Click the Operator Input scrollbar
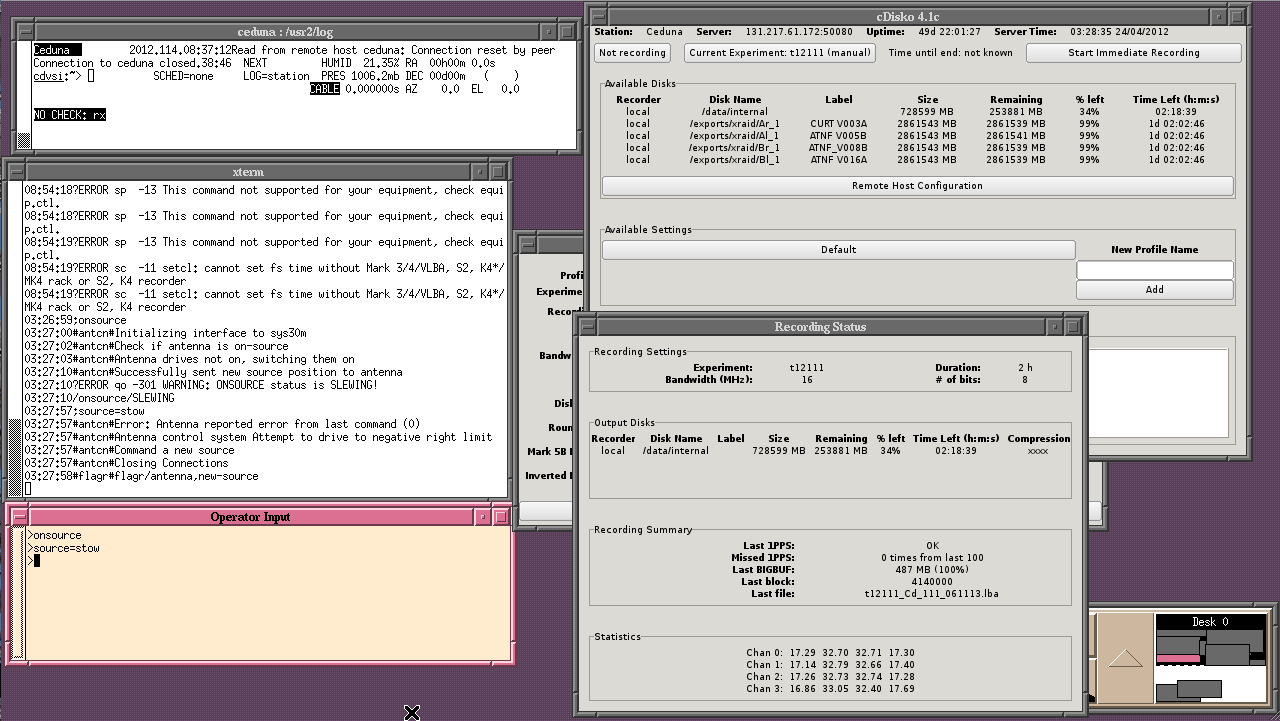Viewport: 1280px width, 721px height. click(18, 594)
